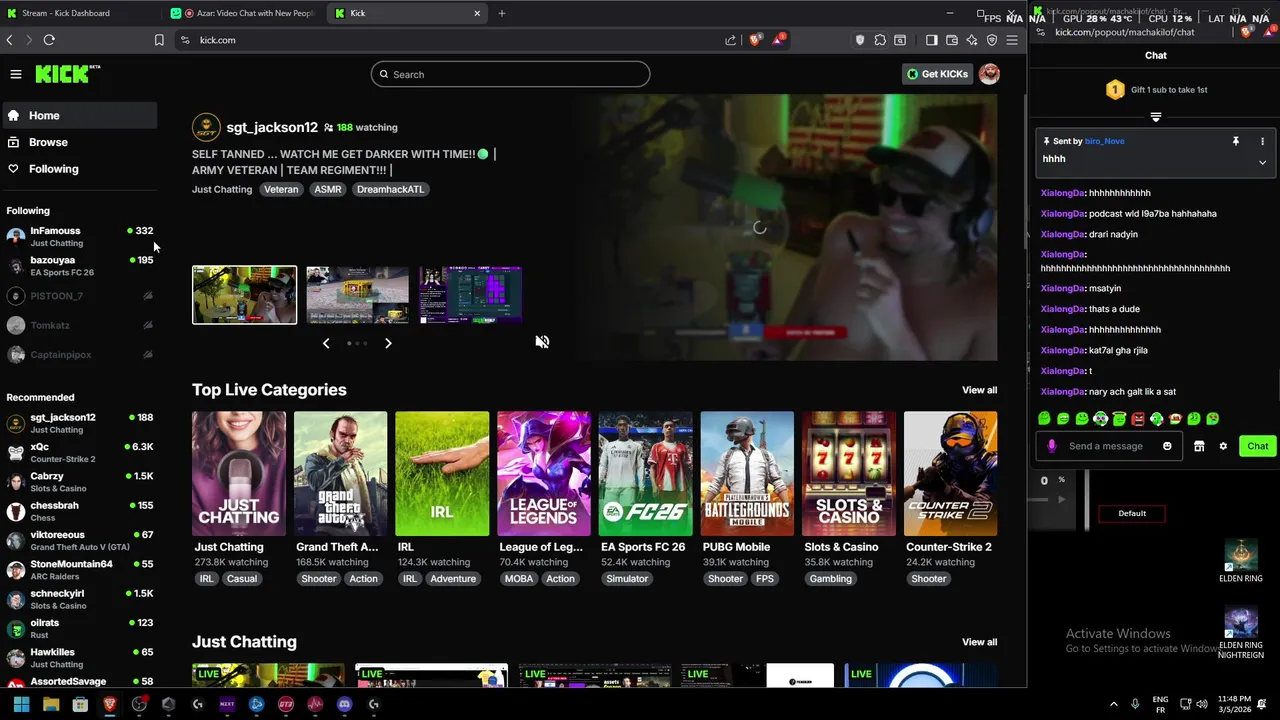The width and height of the screenshot is (1280, 720).
Task: Open Following in sidebar
Action: [79, 169]
